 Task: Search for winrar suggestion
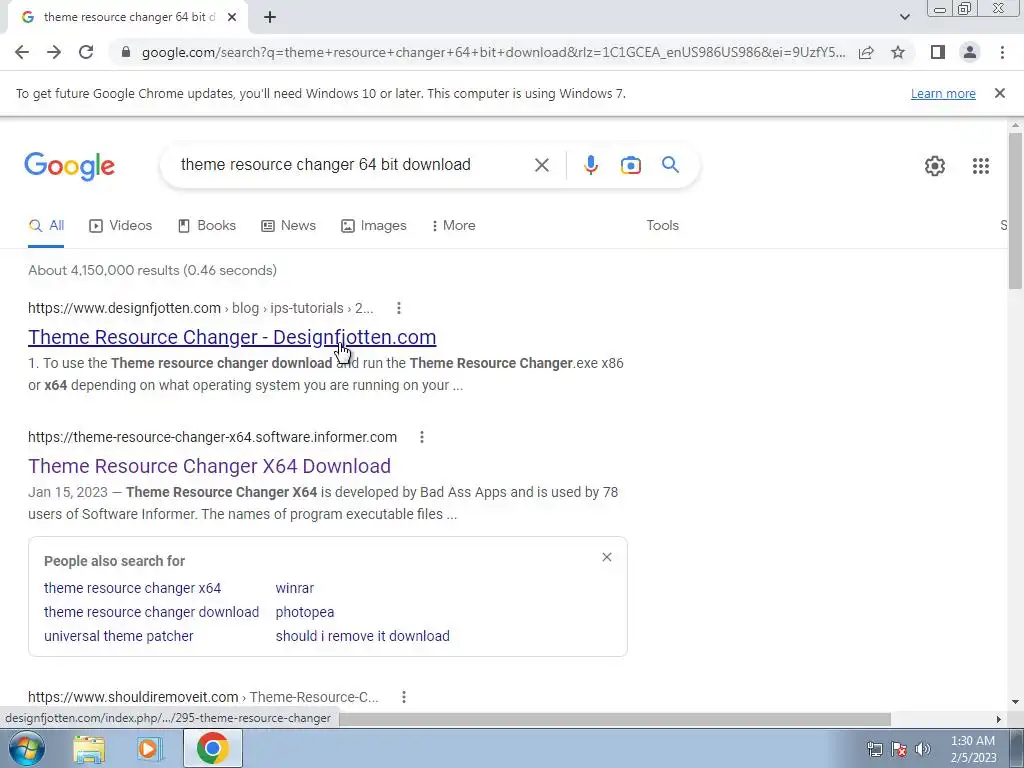pyautogui.click(x=295, y=588)
